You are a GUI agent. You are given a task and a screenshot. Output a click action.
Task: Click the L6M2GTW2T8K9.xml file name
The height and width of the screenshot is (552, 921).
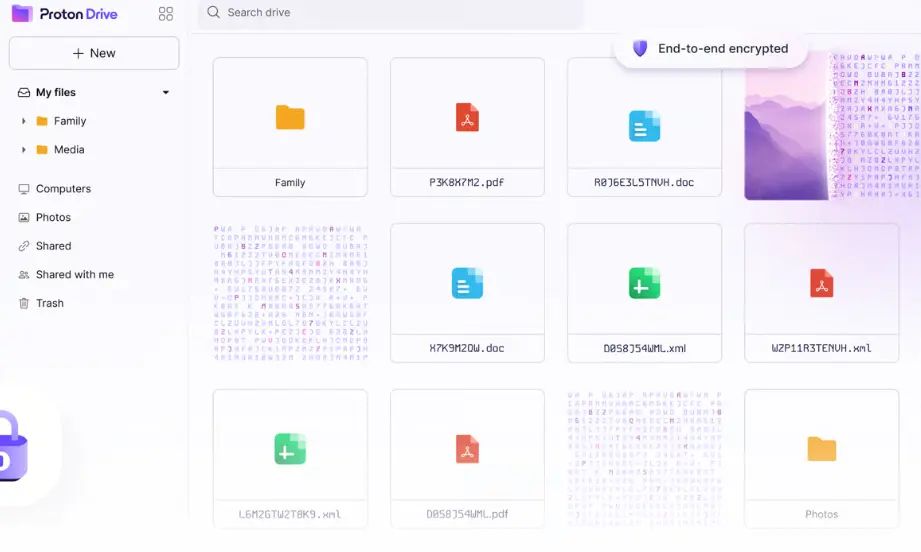click(x=290, y=514)
